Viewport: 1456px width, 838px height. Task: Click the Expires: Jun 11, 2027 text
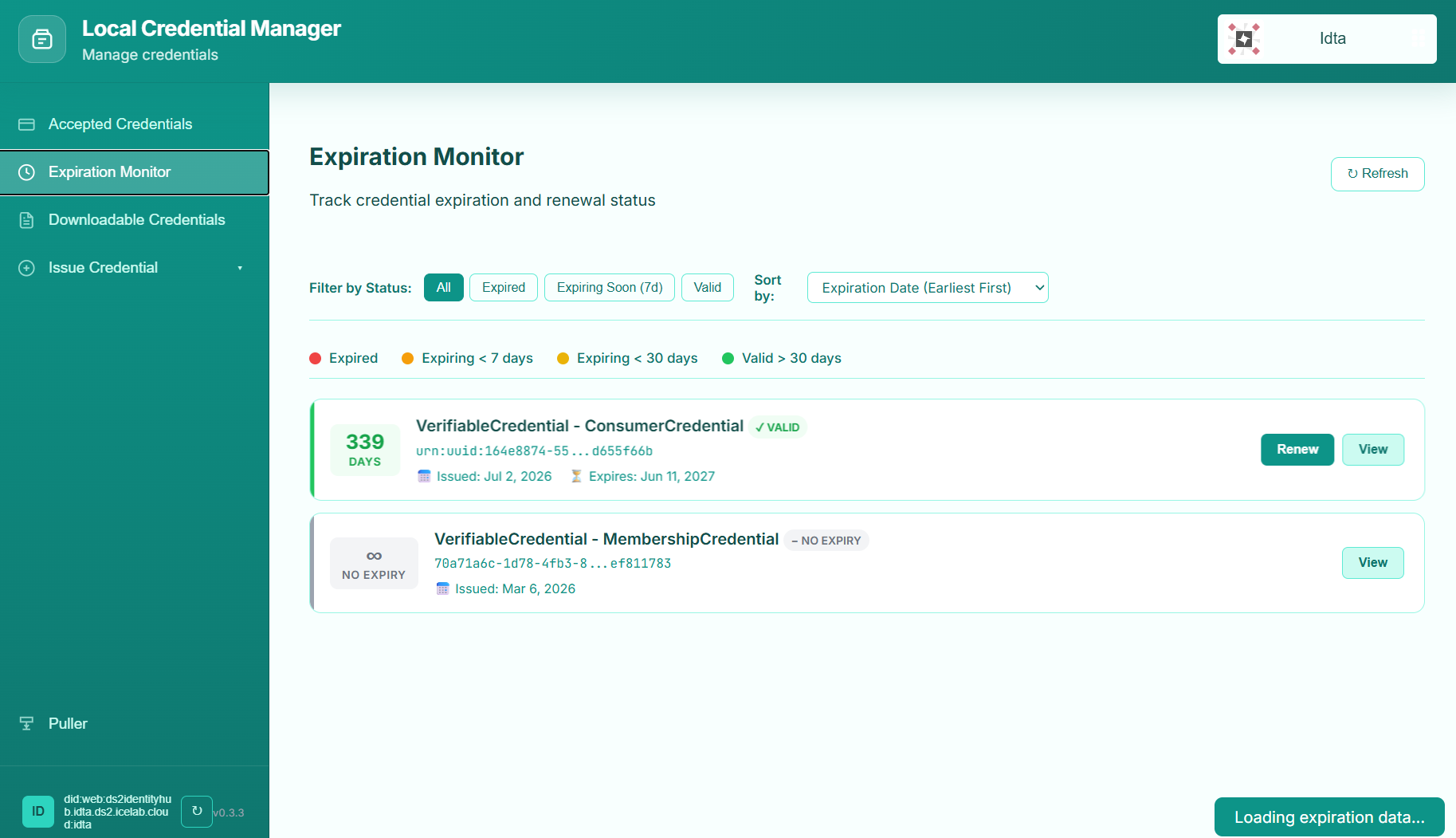652,477
